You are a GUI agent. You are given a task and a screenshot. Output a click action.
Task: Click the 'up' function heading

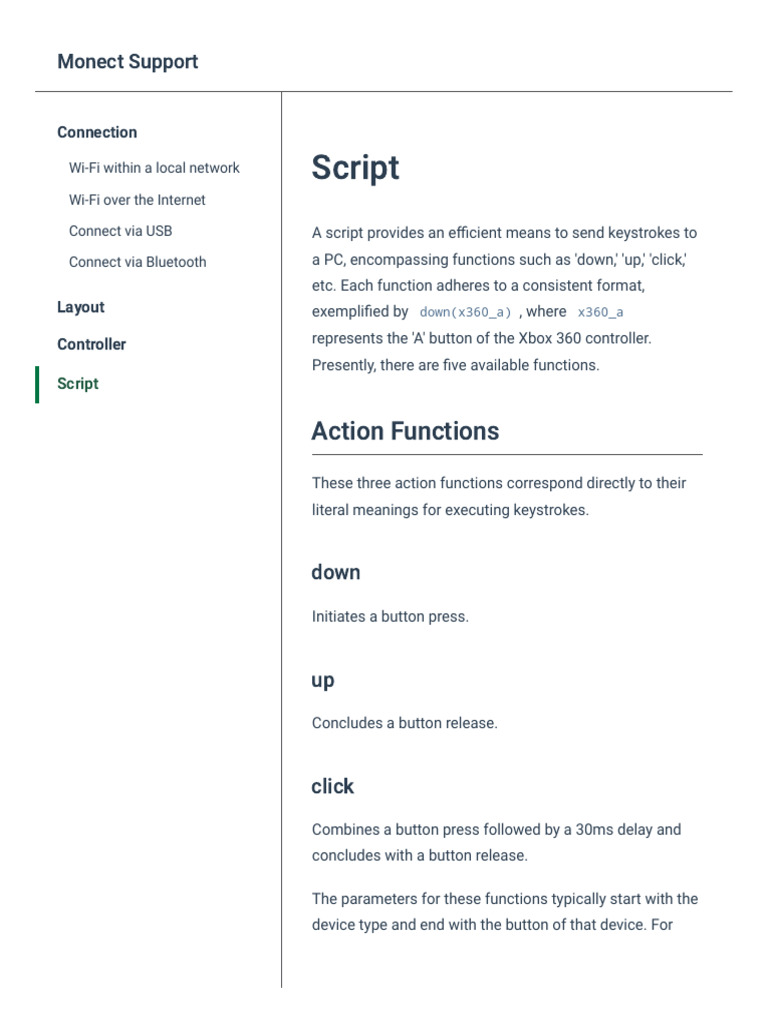[322, 680]
